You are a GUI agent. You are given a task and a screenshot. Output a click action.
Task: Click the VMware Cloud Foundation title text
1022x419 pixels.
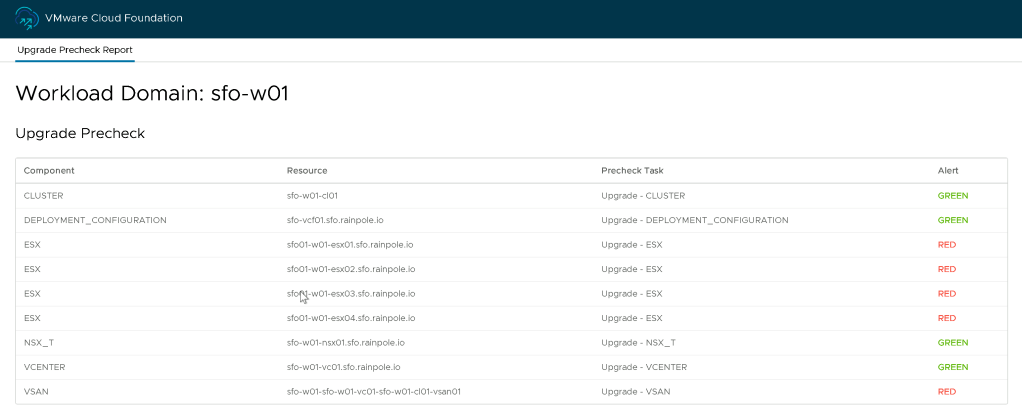pos(114,18)
